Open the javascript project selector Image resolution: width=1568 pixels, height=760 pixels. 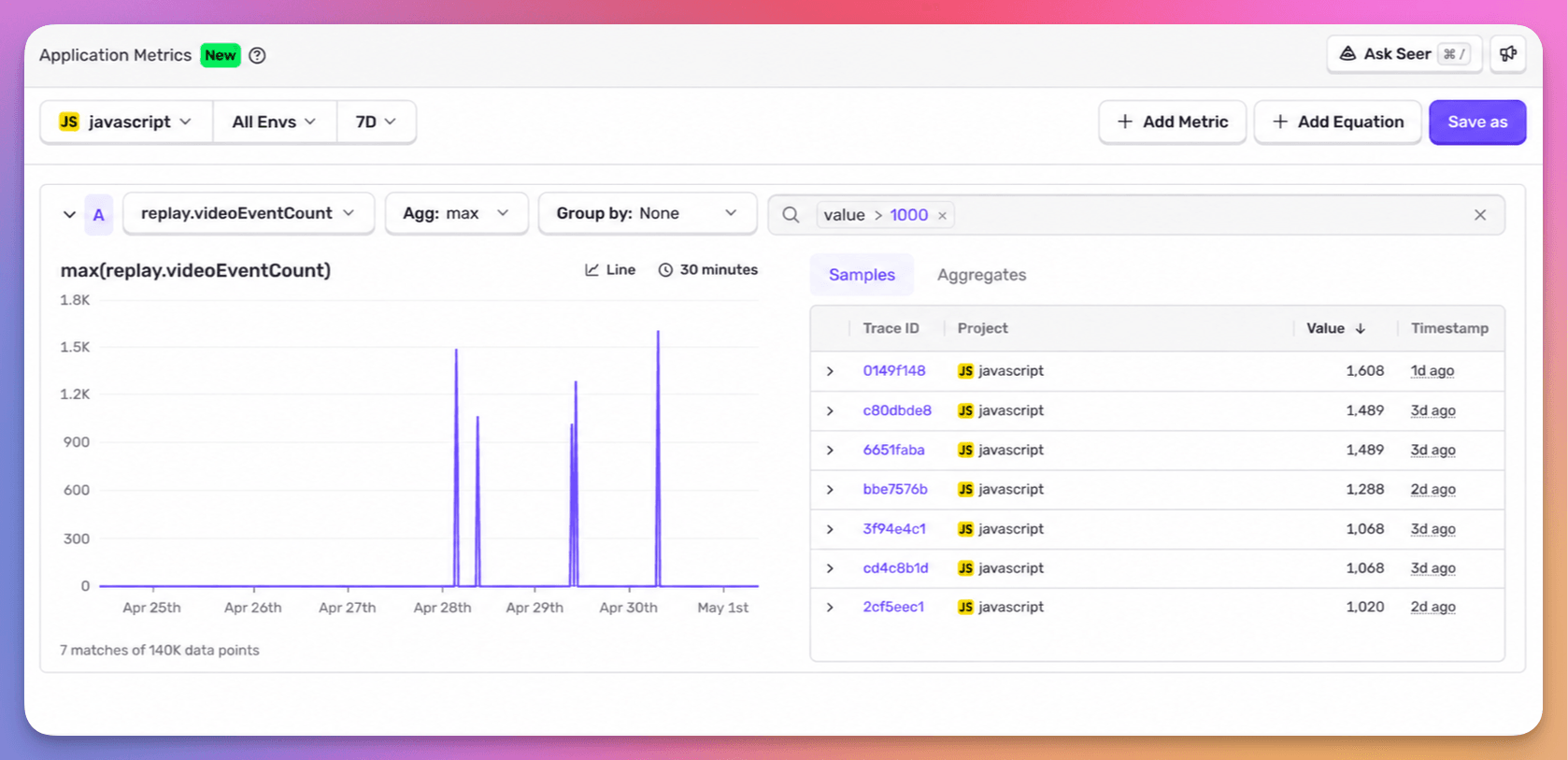pos(126,122)
